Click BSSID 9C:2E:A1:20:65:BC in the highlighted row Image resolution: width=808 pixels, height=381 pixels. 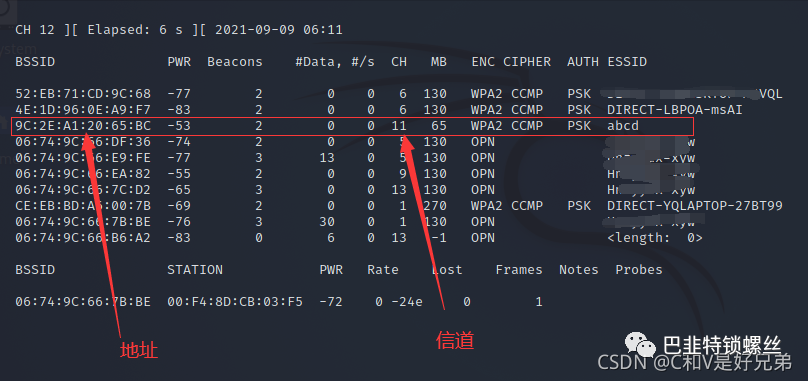pyautogui.click(x=83, y=126)
